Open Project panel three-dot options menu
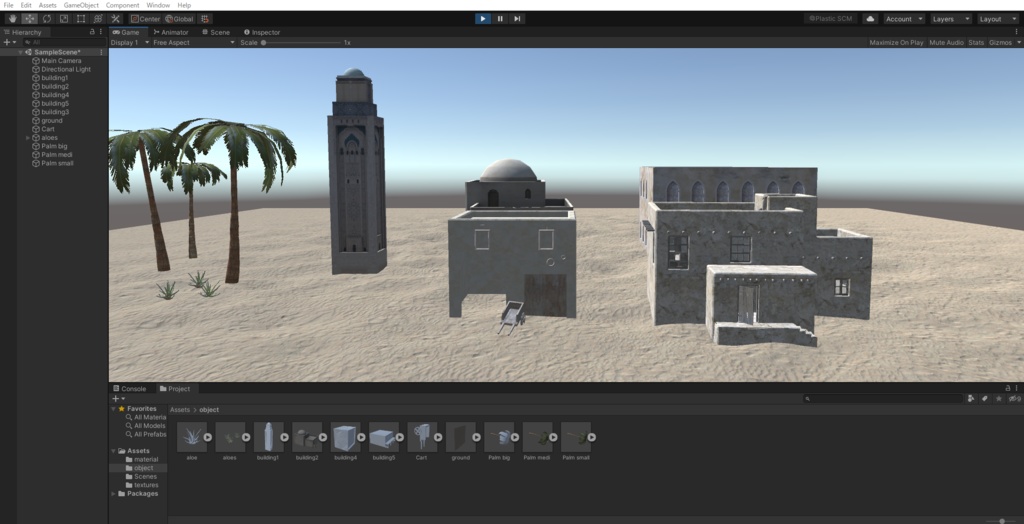 tap(1016, 388)
